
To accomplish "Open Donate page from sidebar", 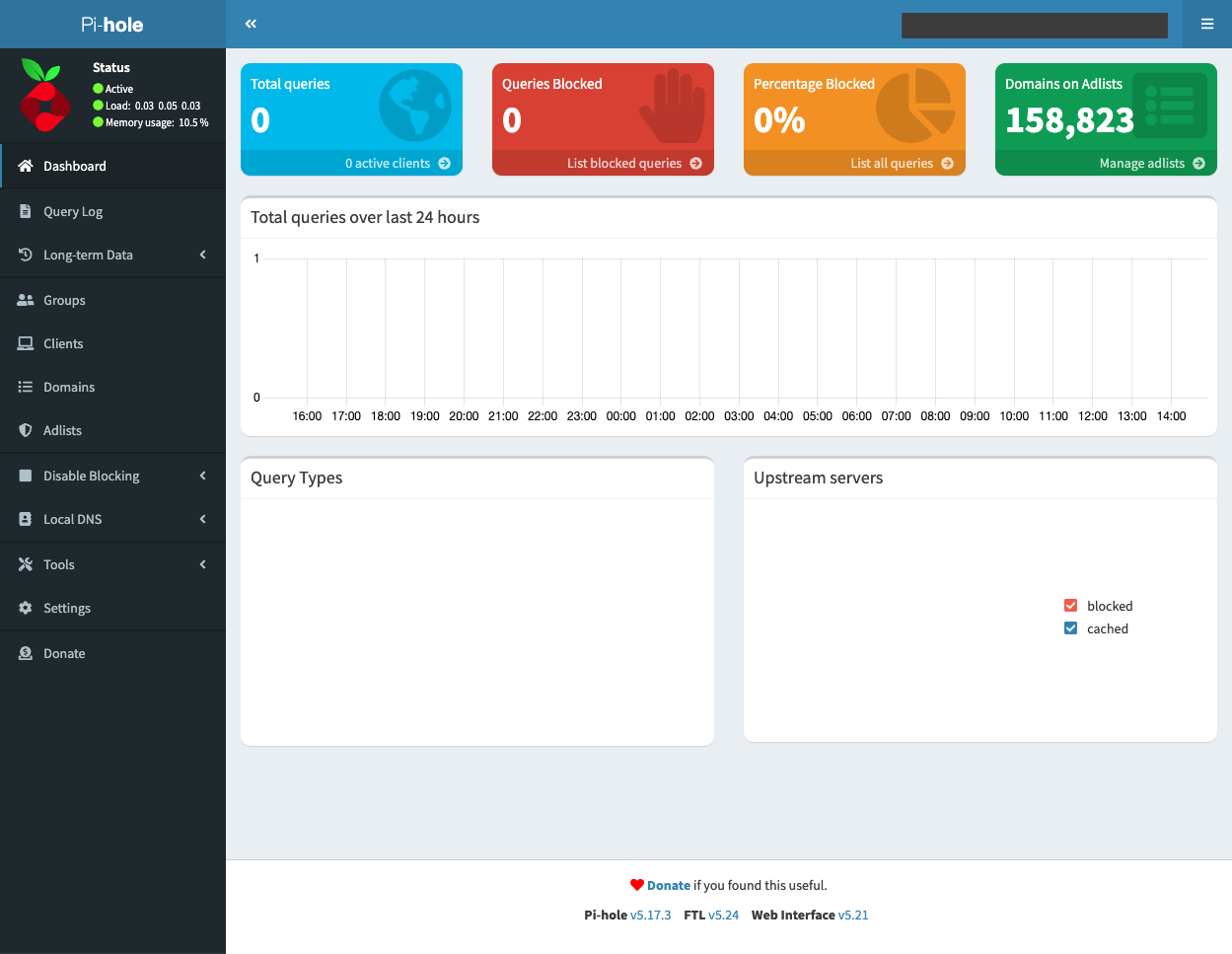I will click(112, 653).
